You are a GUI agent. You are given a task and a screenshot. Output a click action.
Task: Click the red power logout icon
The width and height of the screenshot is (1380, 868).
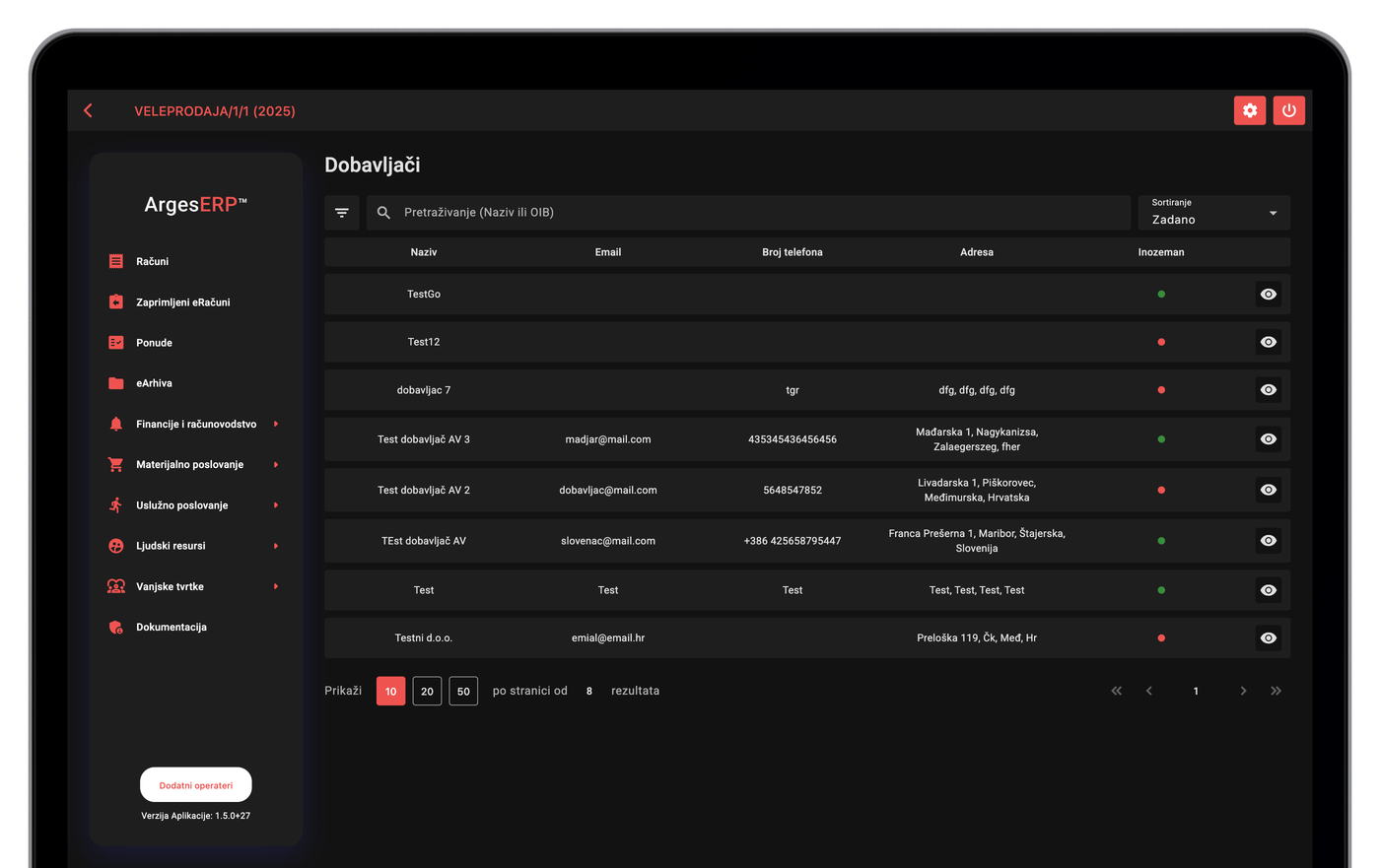[1288, 110]
